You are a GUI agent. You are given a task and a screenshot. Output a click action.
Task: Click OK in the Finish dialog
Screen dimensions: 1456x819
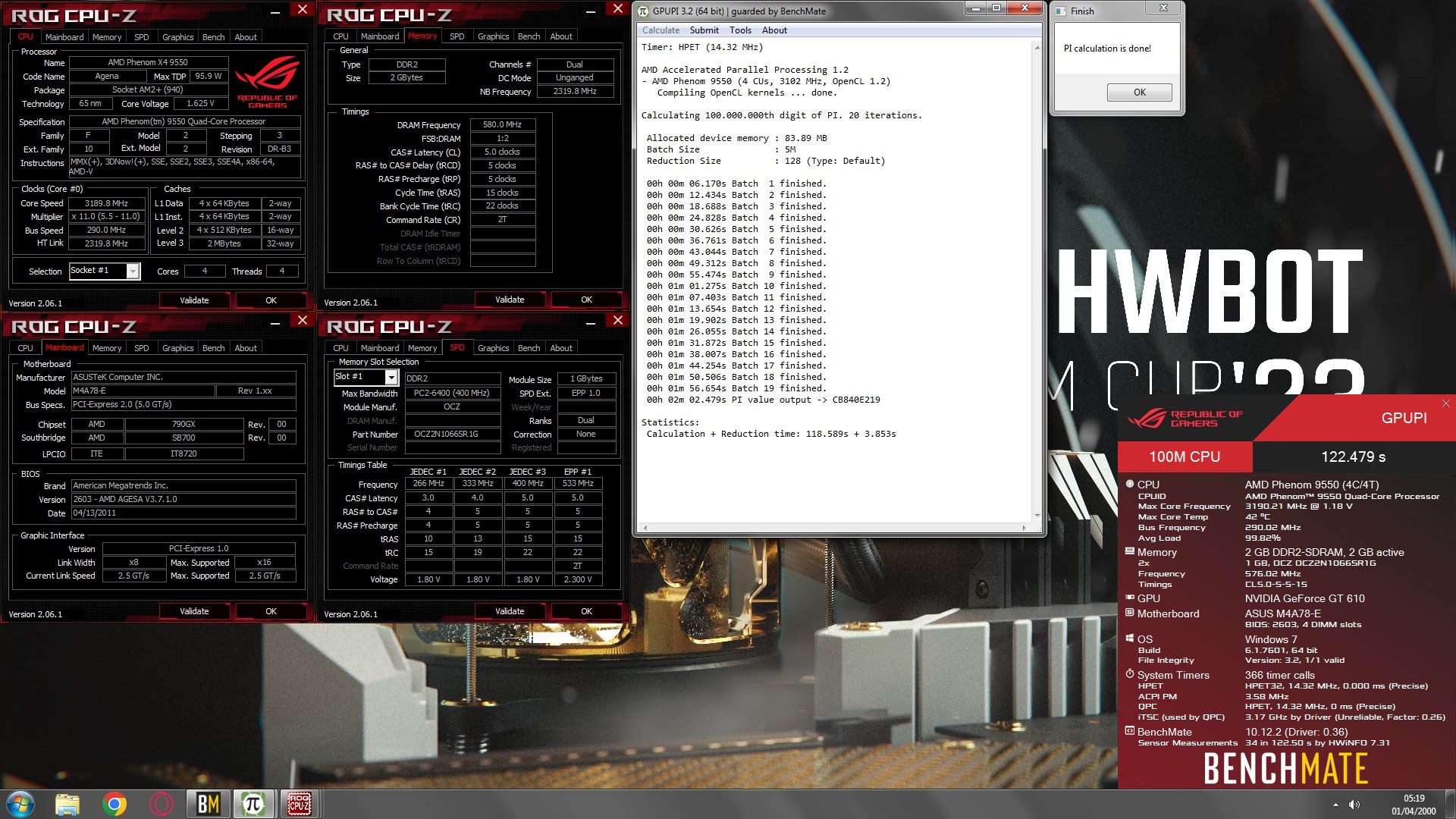pyautogui.click(x=1139, y=93)
